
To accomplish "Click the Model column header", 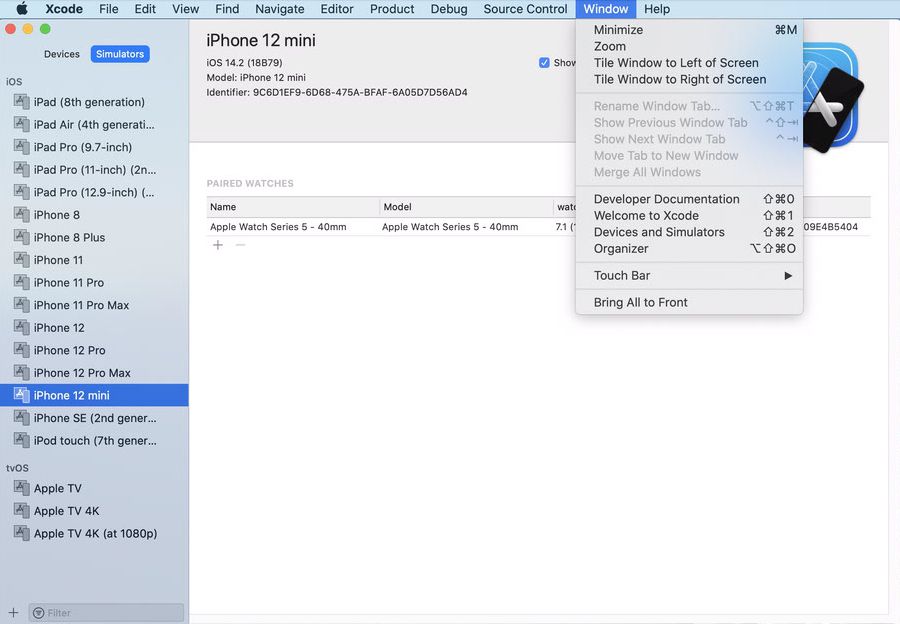I will [466, 207].
